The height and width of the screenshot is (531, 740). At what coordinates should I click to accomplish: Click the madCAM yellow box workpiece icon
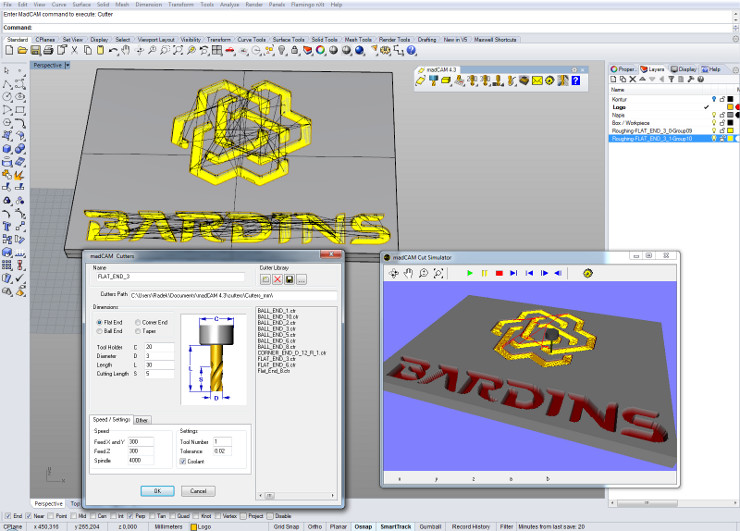tap(446, 81)
